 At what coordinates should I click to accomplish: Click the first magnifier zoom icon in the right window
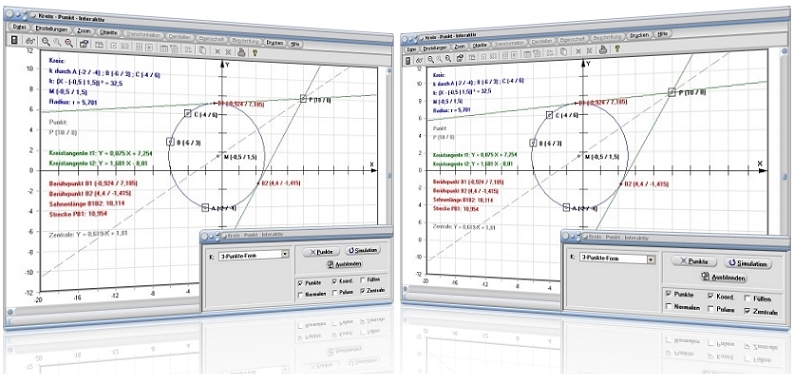[x=430, y=59]
